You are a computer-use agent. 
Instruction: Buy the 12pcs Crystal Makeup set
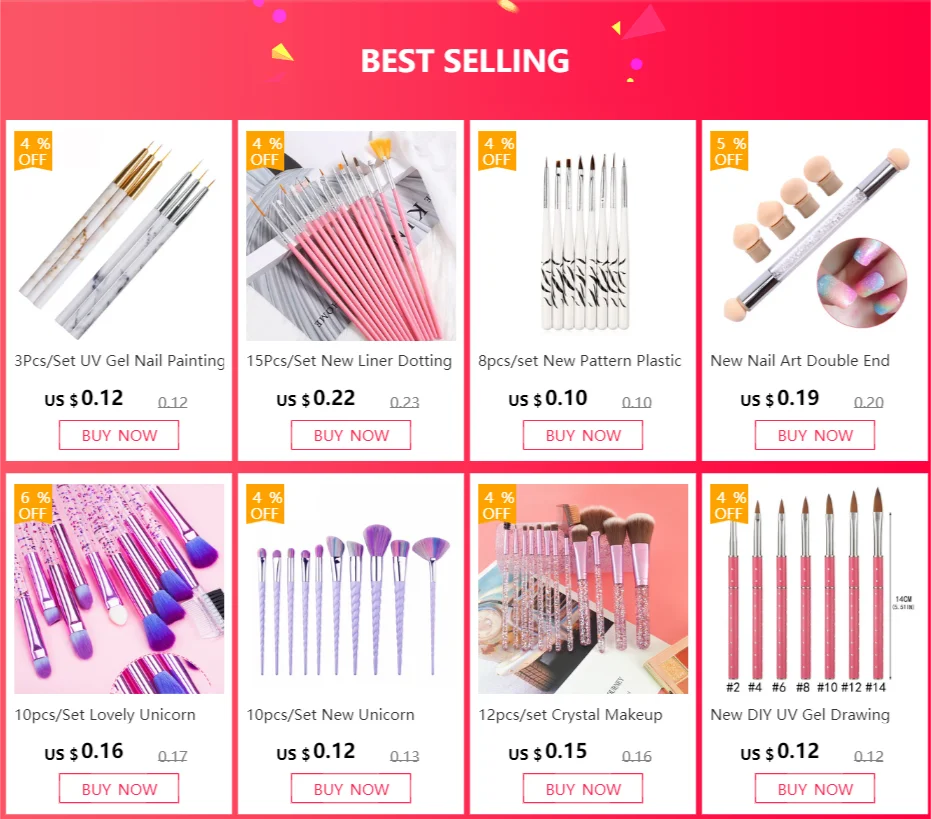coord(583,789)
